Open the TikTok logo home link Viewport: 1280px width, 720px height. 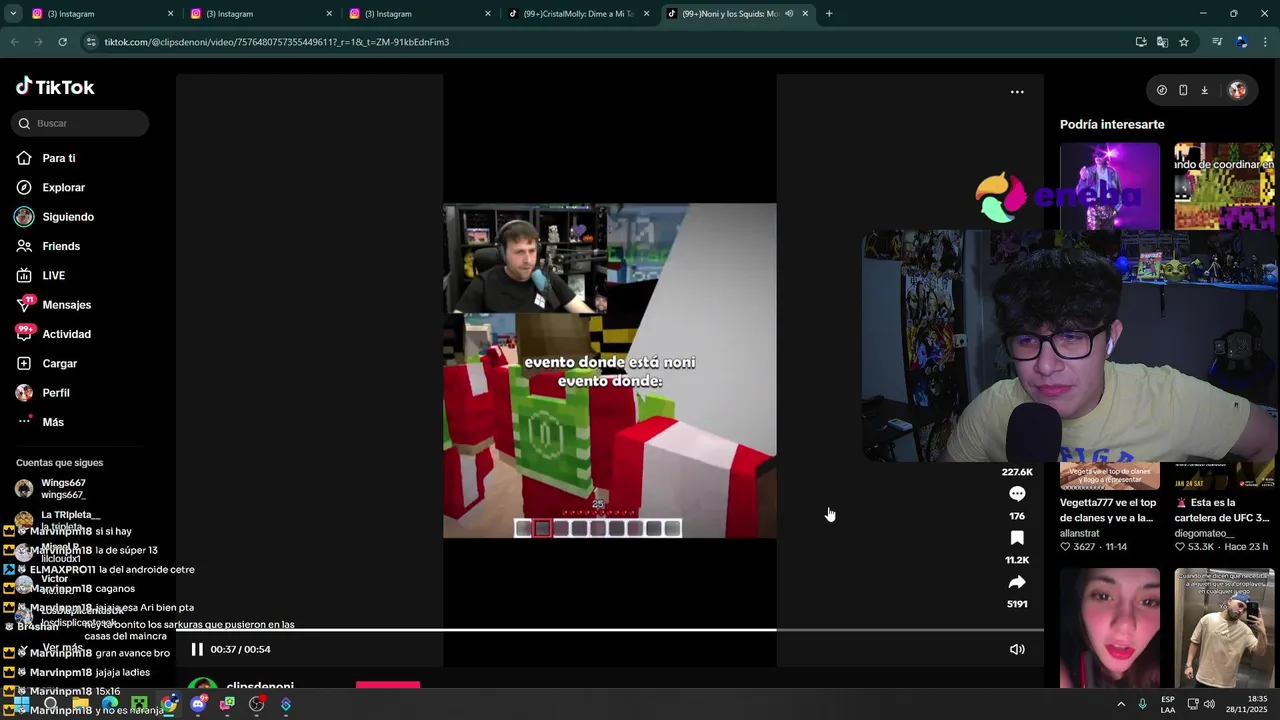click(55, 87)
